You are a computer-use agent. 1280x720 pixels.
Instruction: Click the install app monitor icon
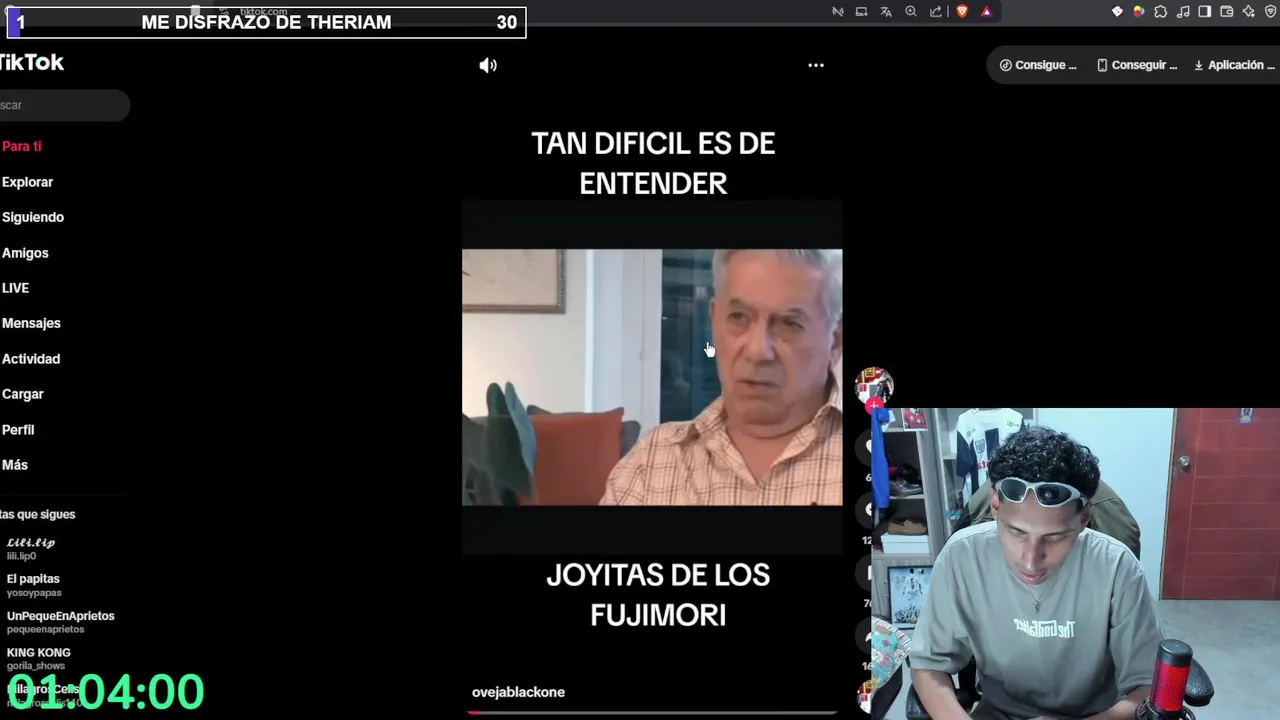pyautogui.click(x=862, y=12)
